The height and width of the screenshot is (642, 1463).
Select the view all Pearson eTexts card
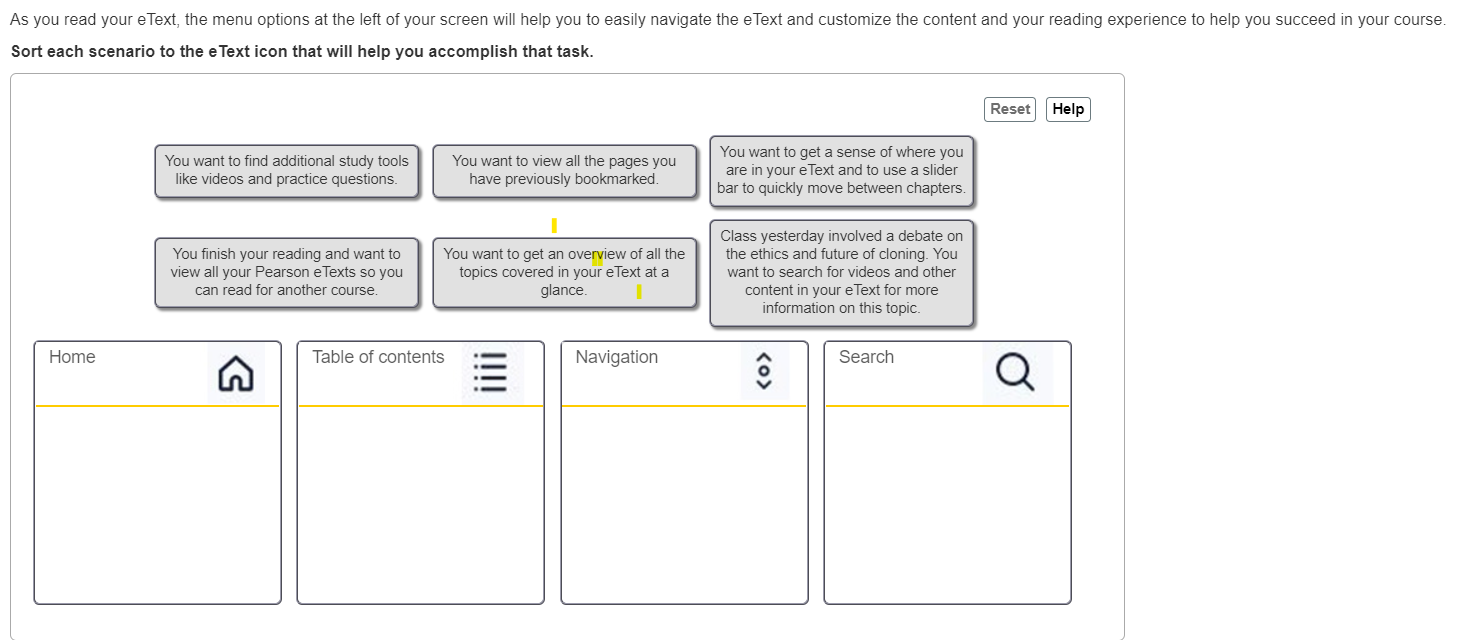287,272
